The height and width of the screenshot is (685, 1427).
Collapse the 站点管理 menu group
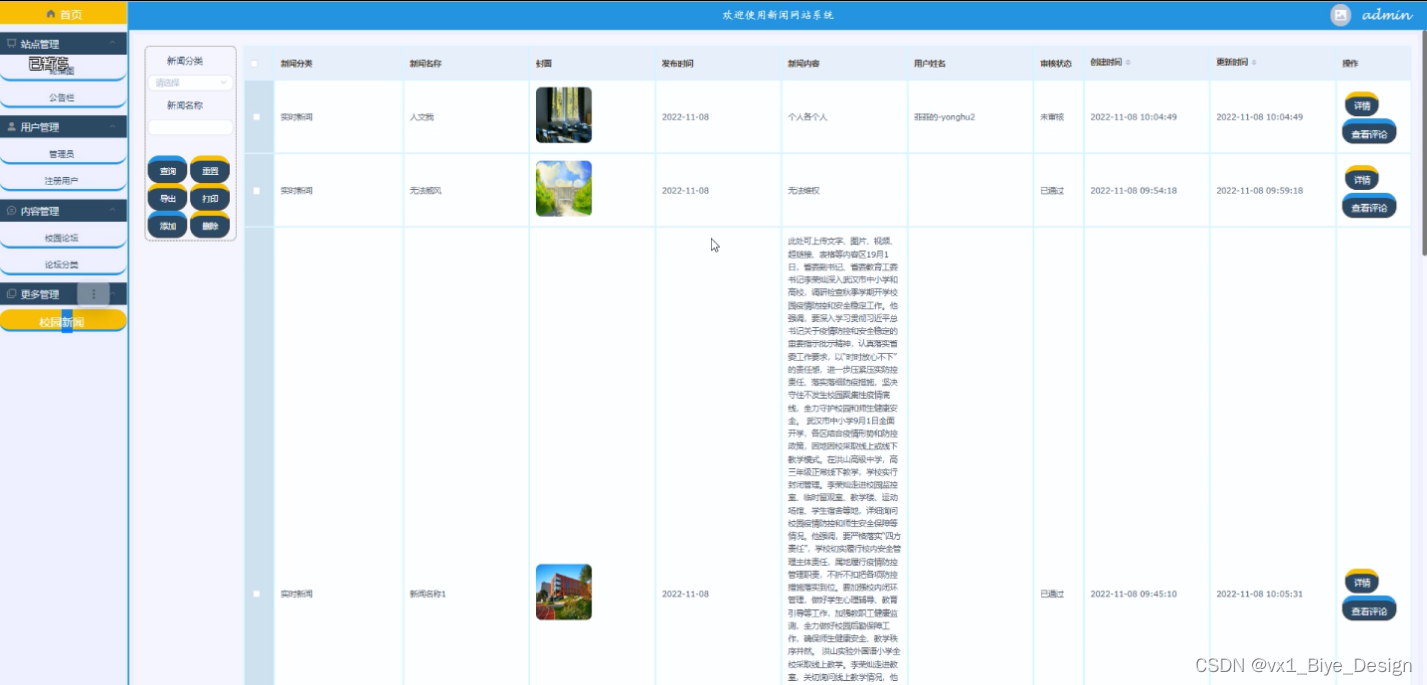tap(63, 44)
